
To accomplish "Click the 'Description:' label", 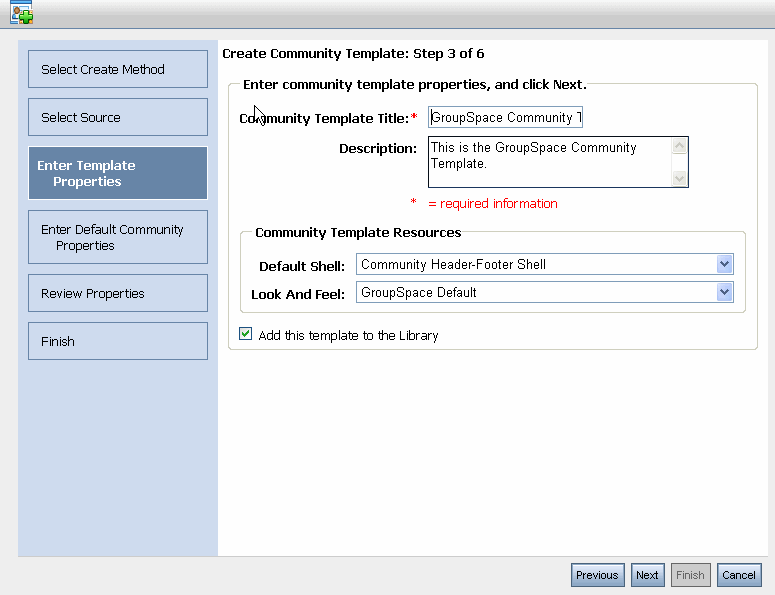I will (x=378, y=148).
